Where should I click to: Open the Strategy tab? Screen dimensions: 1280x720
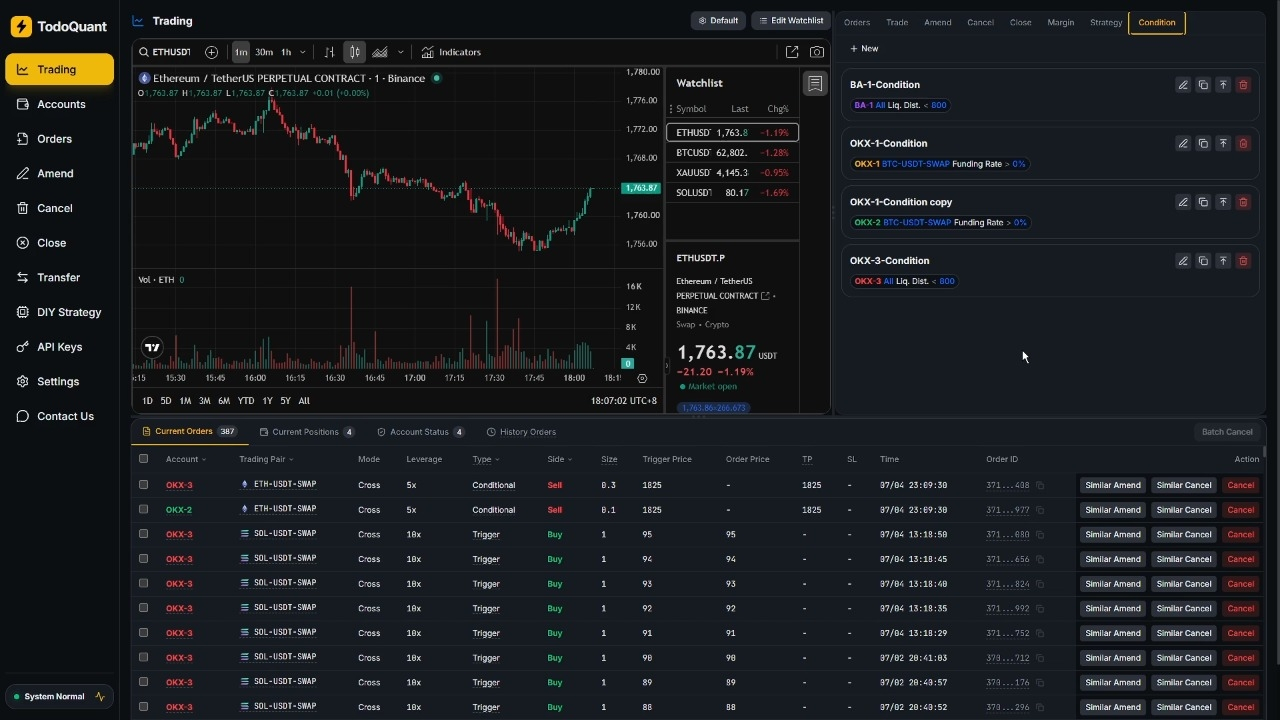[1106, 22]
